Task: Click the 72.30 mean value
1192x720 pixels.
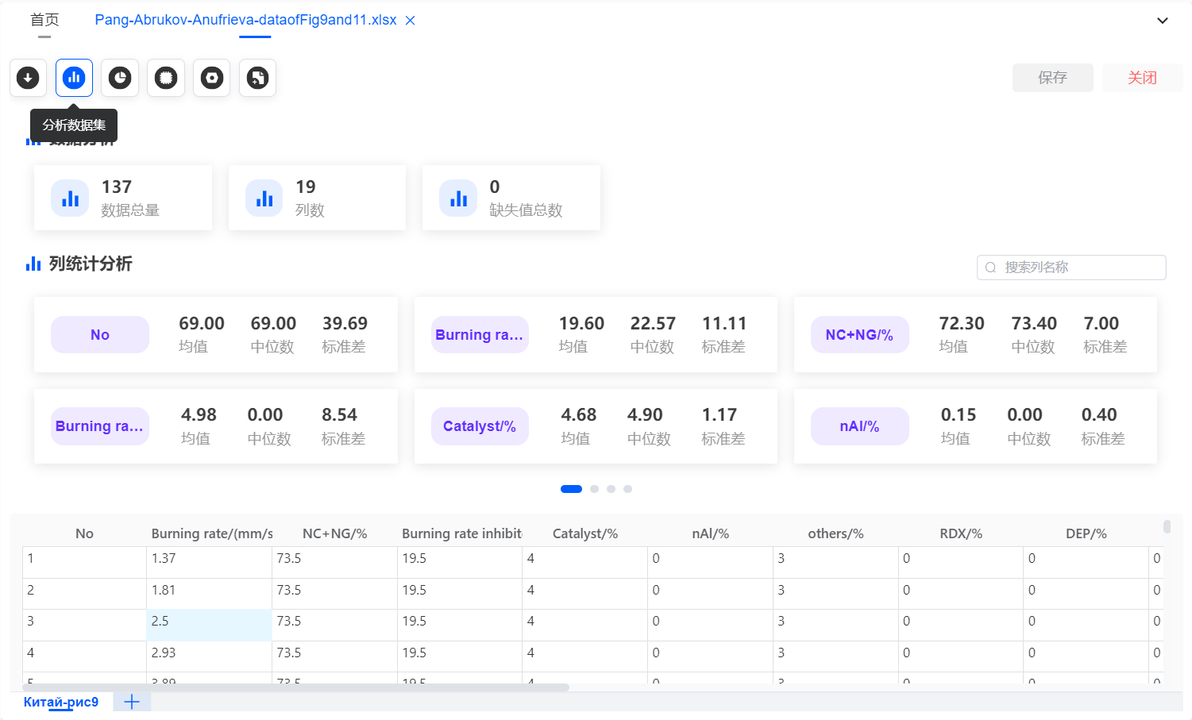Action: point(962,323)
